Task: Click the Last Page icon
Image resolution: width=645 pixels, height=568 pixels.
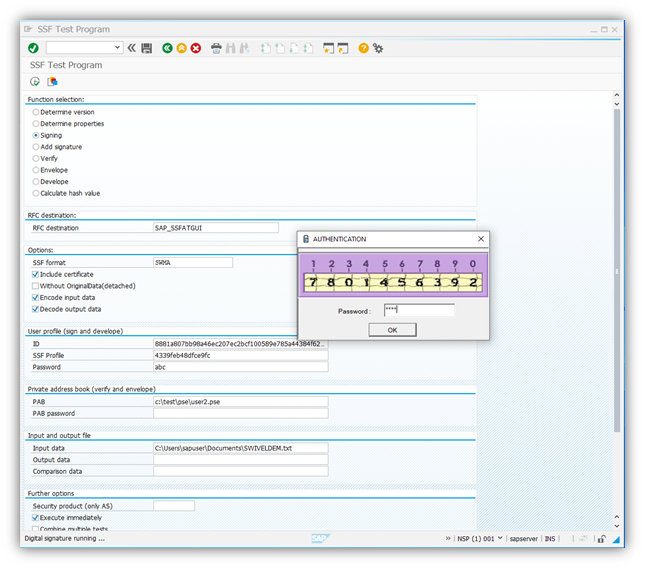Action: (x=308, y=48)
